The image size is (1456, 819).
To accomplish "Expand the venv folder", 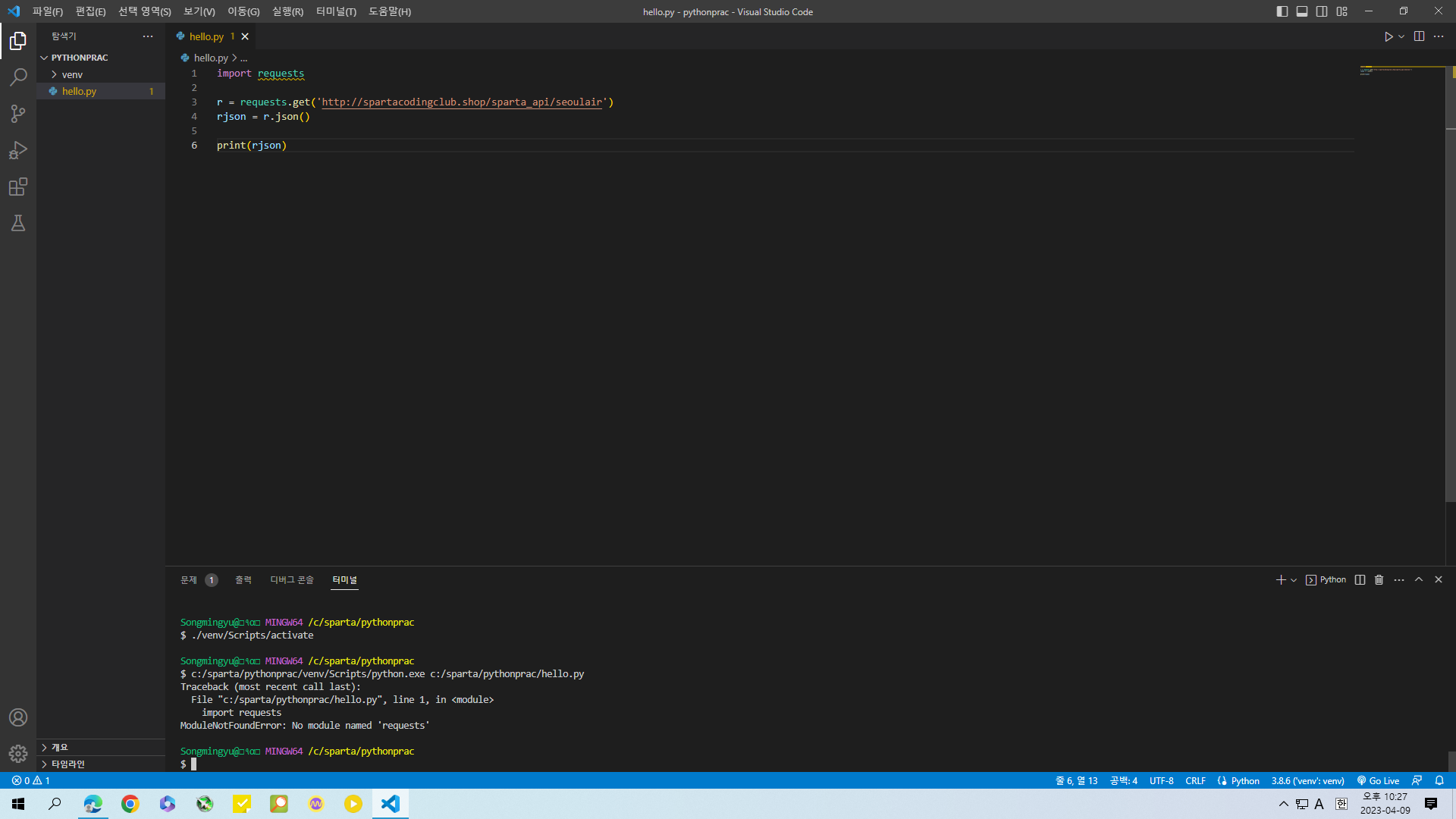I will [101, 74].
